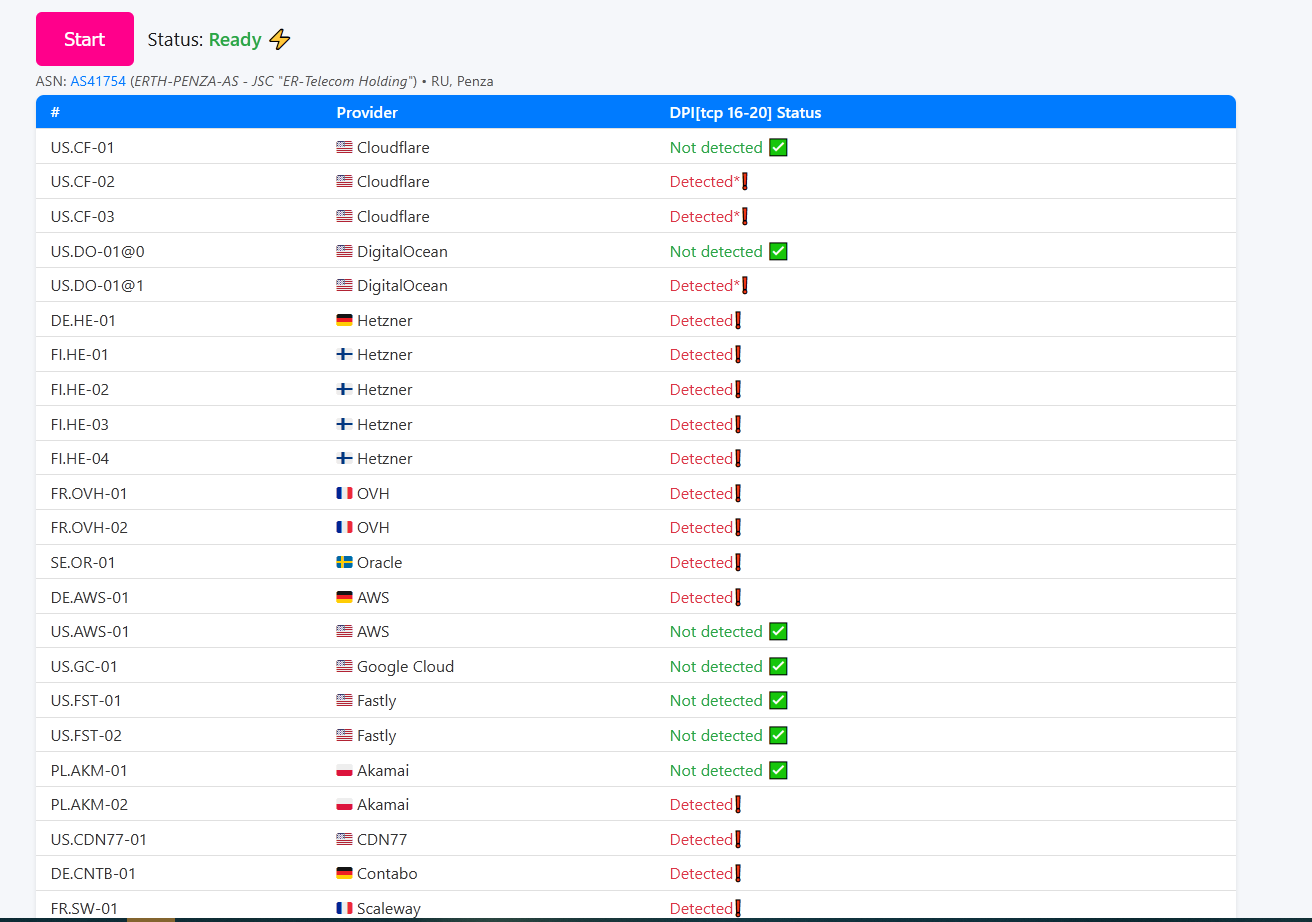Image resolution: width=1312 pixels, height=922 pixels.
Task: Click the red exclamation mark in the FI.HE-03 row
Action: (738, 424)
